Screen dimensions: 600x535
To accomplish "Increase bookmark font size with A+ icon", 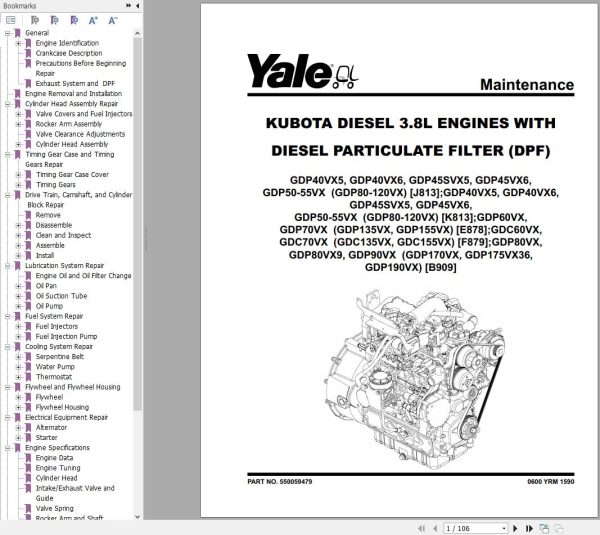I will pos(93,20).
